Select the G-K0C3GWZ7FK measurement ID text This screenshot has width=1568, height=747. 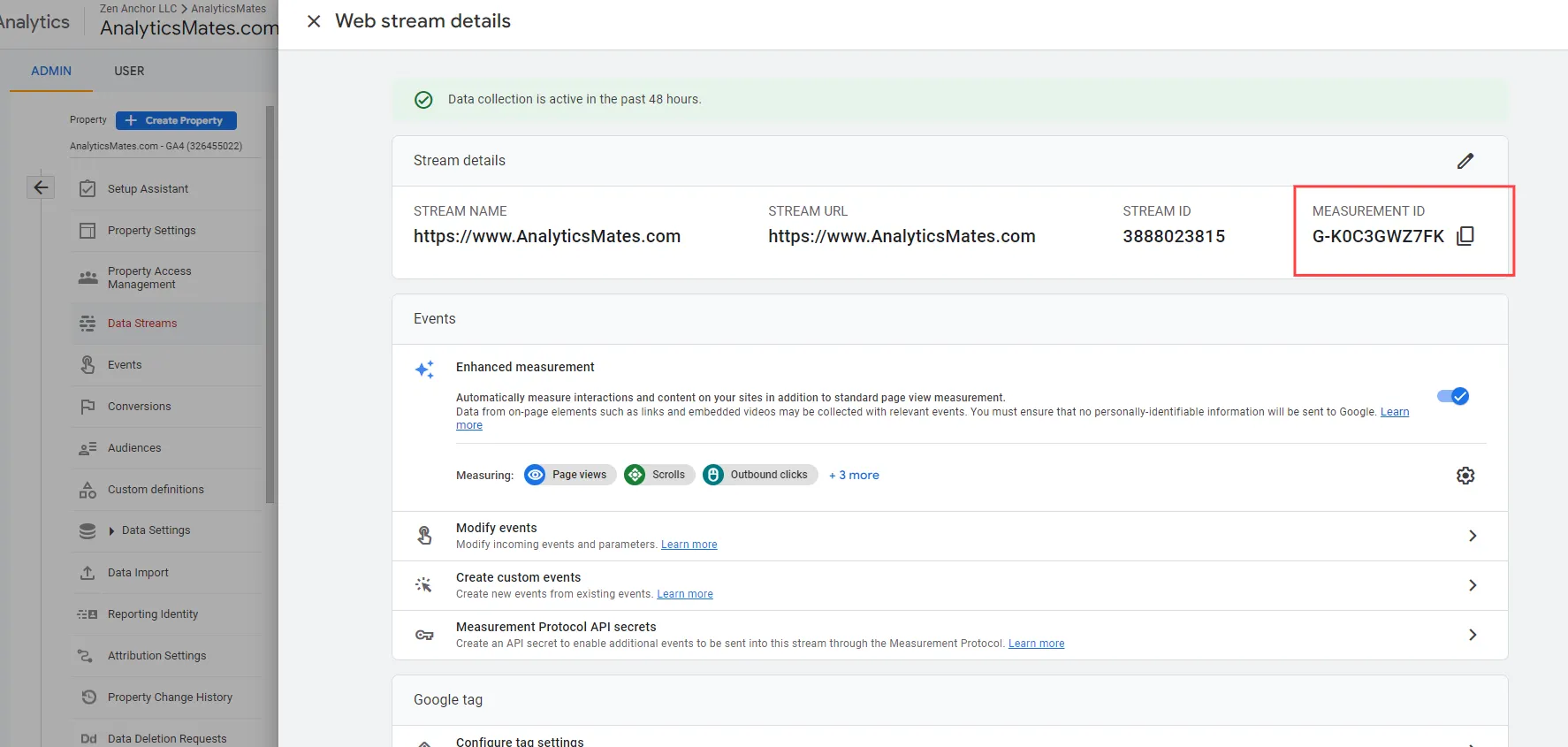coord(1378,237)
